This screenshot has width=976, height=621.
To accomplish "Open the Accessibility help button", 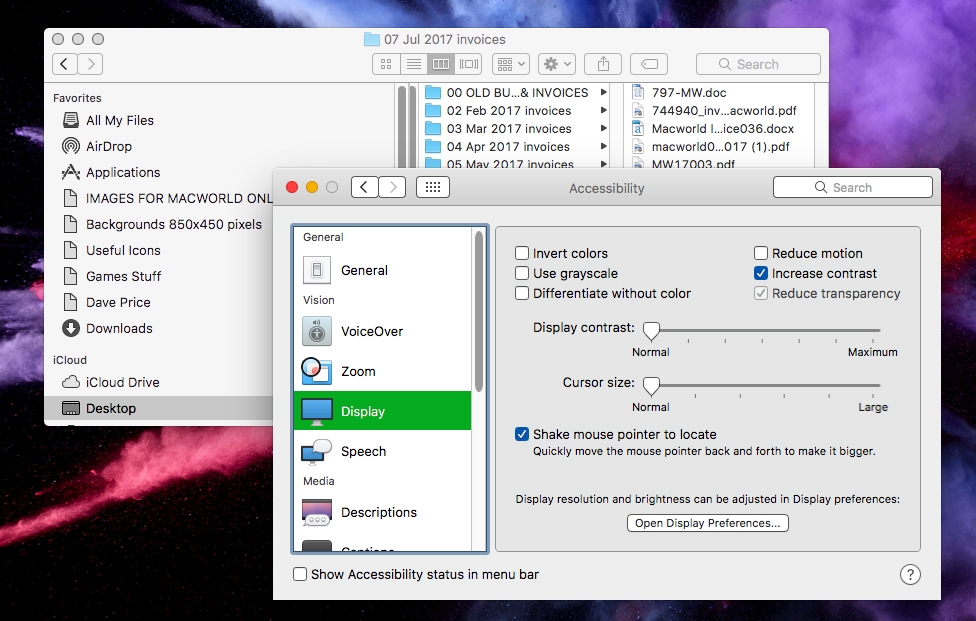I will point(910,574).
